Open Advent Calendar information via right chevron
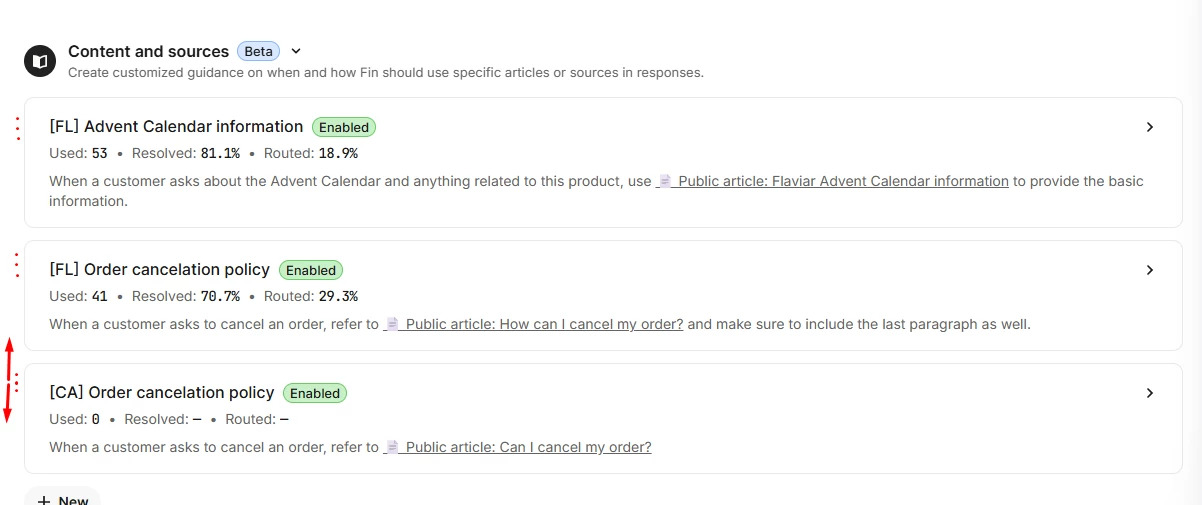Viewport: 1202px width, 505px height. click(x=1150, y=127)
